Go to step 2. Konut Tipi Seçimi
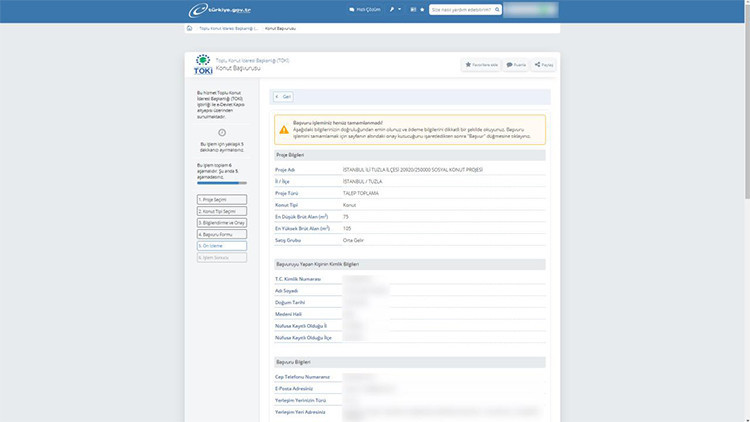The width and height of the screenshot is (750, 422). (x=221, y=211)
